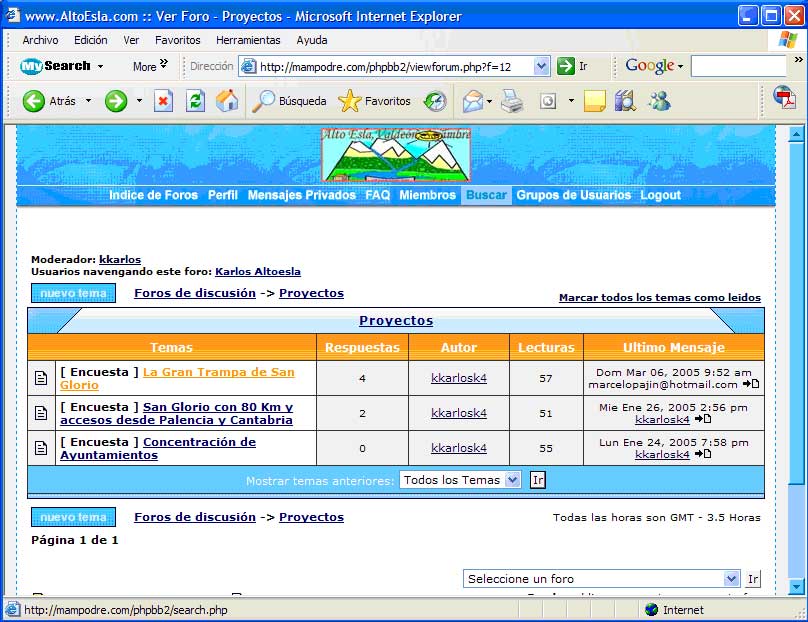The width and height of the screenshot is (808, 622).
Task: Open the Favoritos toolbar button
Action: [375, 101]
